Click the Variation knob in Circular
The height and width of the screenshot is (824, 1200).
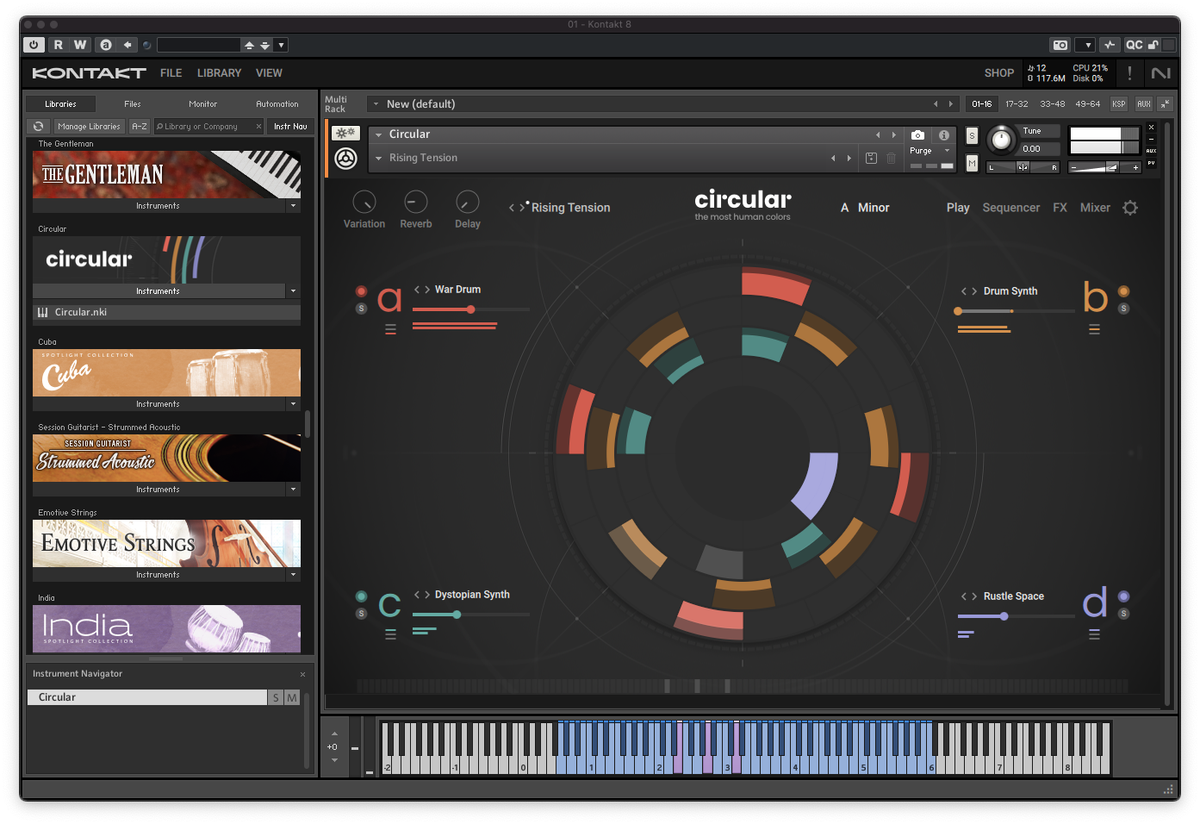[364, 200]
